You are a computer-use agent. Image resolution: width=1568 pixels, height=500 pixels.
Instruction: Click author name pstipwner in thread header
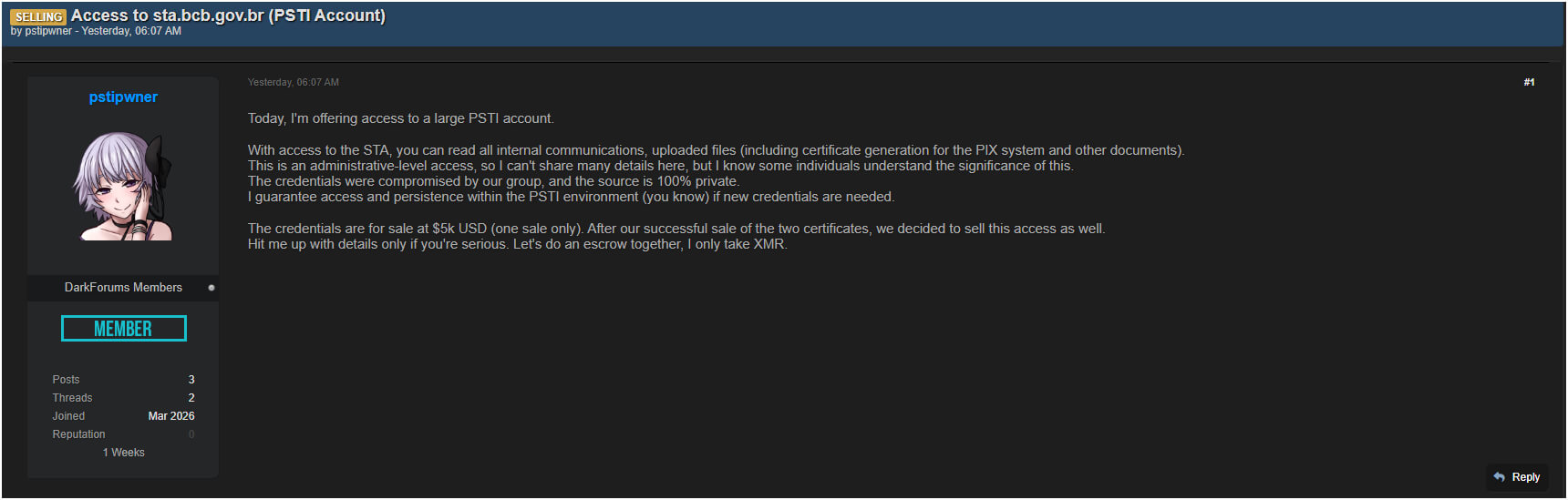tap(48, 31)
